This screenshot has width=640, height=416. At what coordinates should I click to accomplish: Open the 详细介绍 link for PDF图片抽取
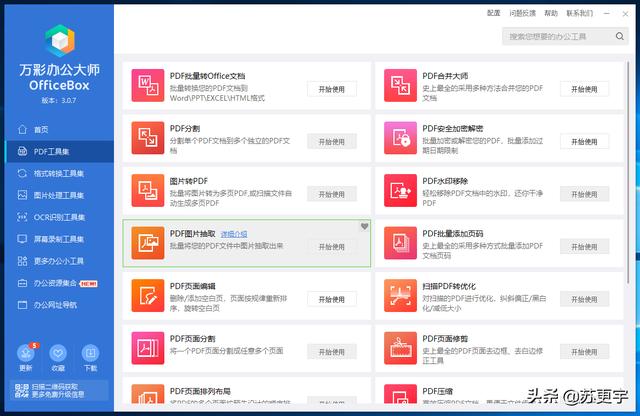coord(234,233)
